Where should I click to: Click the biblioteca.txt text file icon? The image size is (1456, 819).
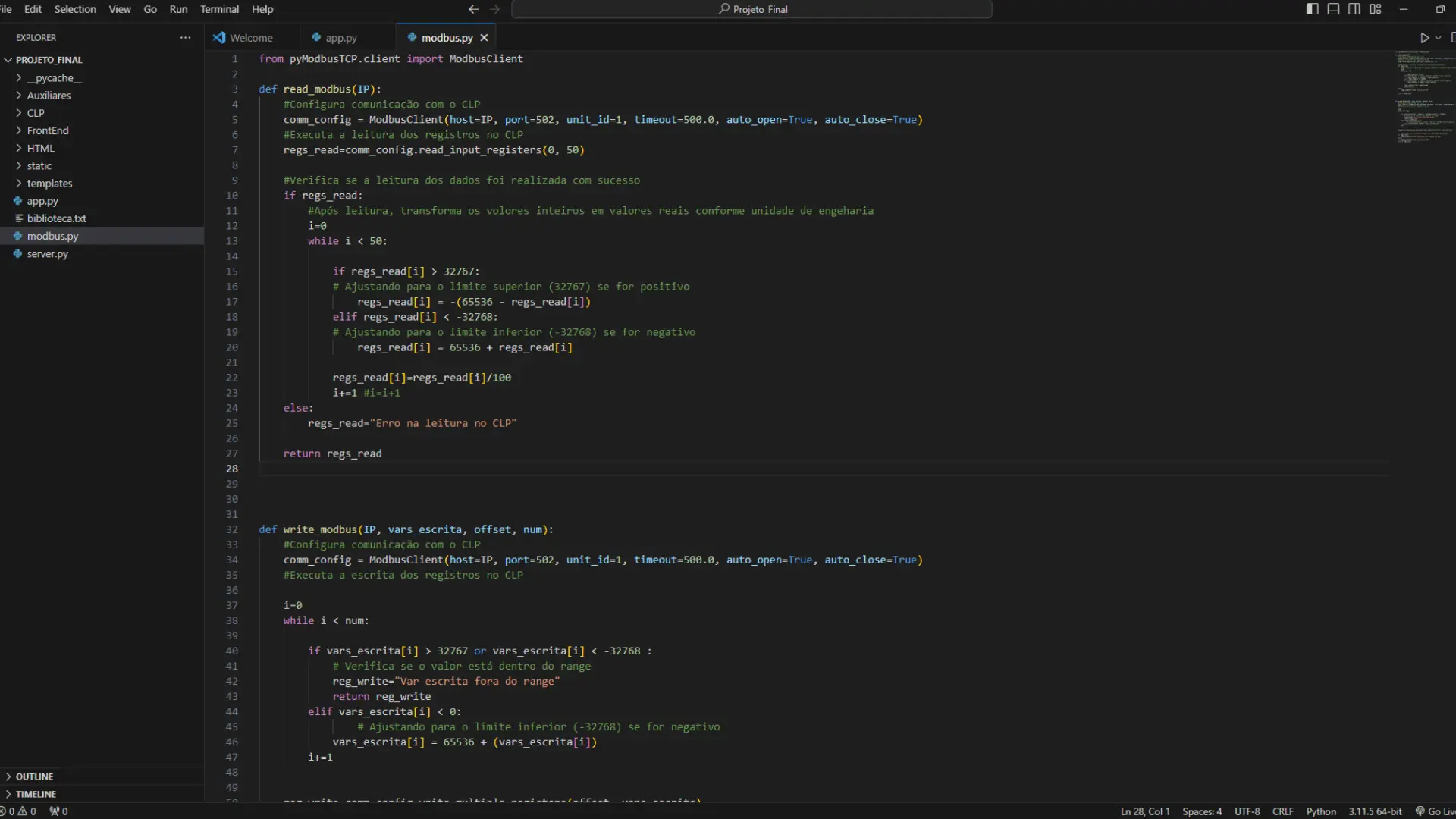[18, 218]
